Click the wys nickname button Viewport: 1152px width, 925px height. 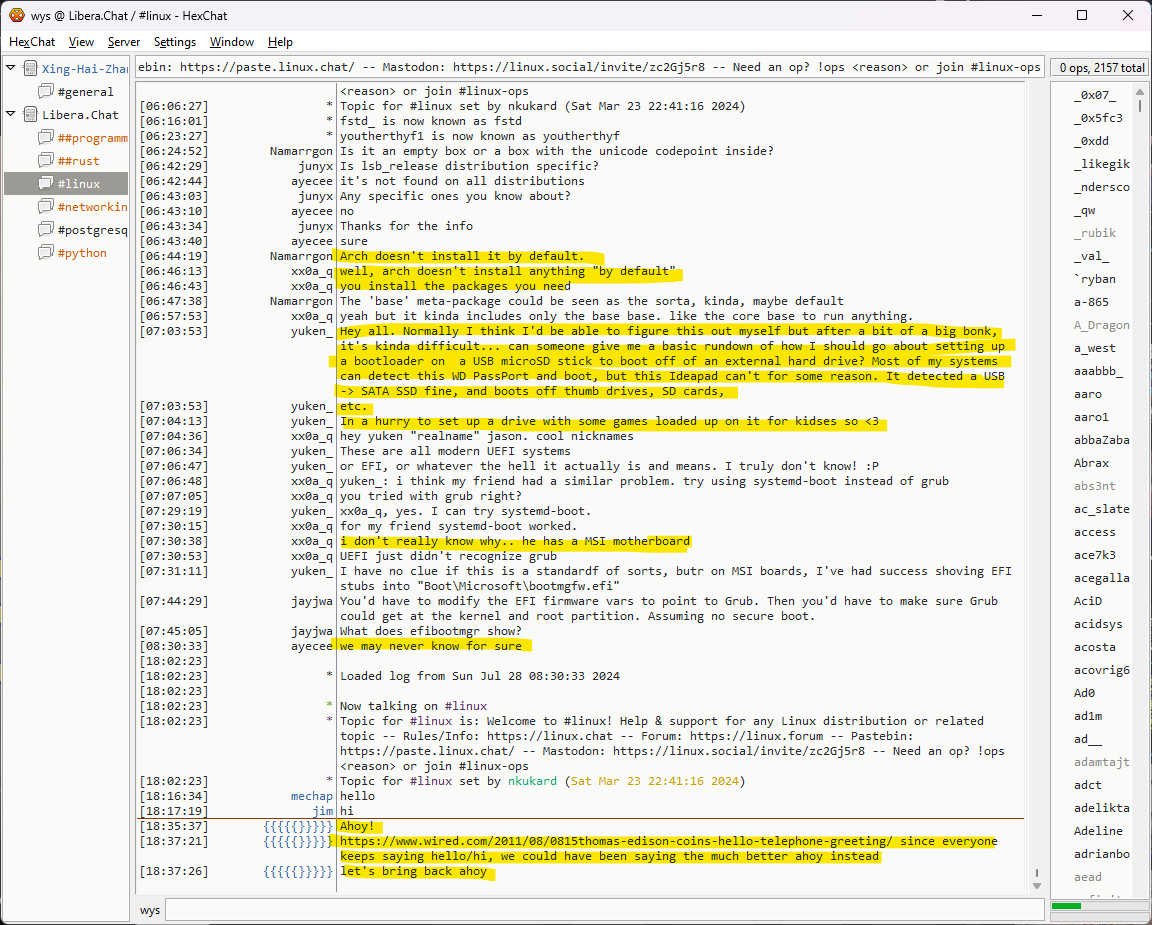click(x=150, y=910)
